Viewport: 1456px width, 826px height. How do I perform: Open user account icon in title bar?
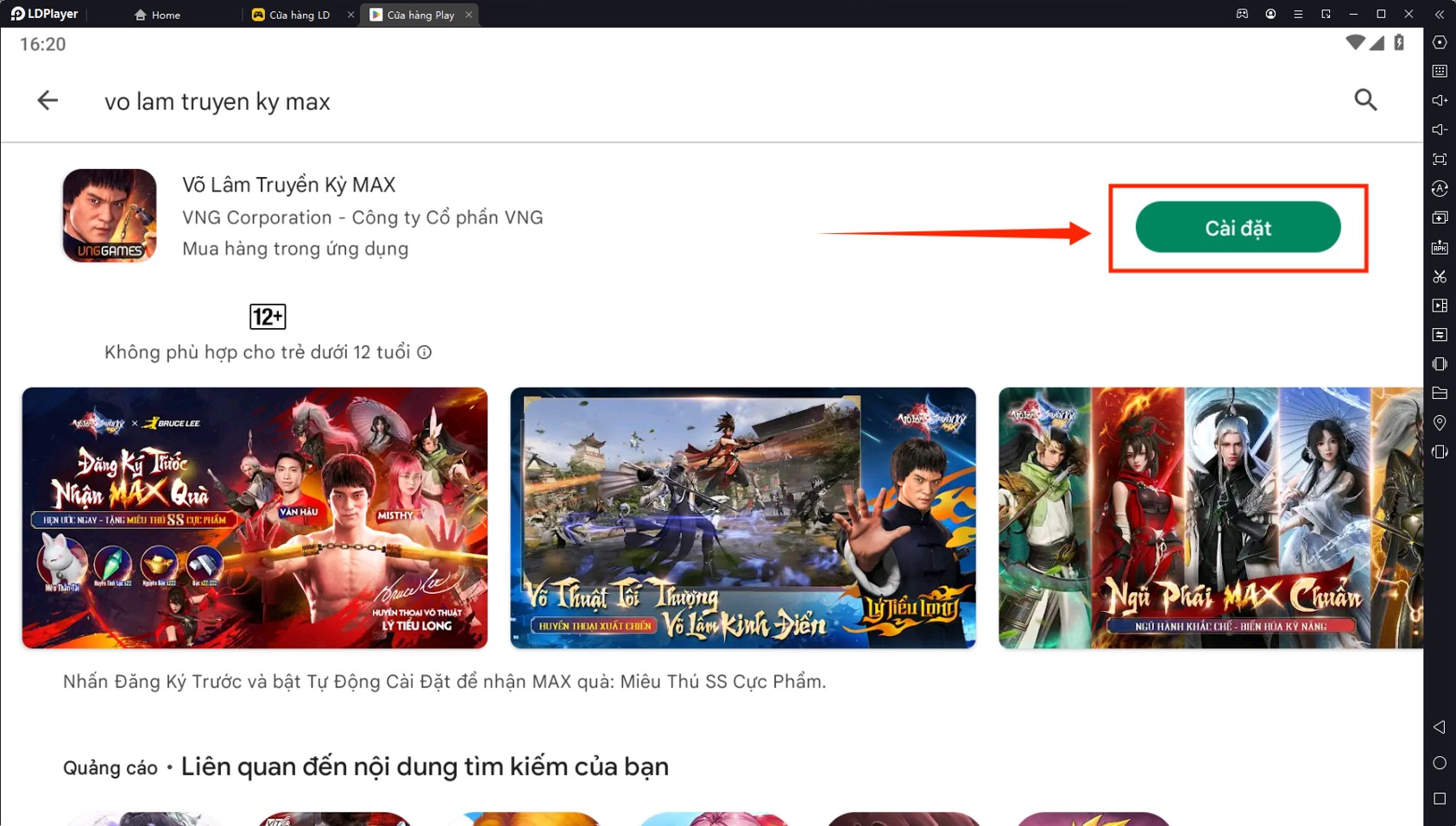[x=1270, y=15]
